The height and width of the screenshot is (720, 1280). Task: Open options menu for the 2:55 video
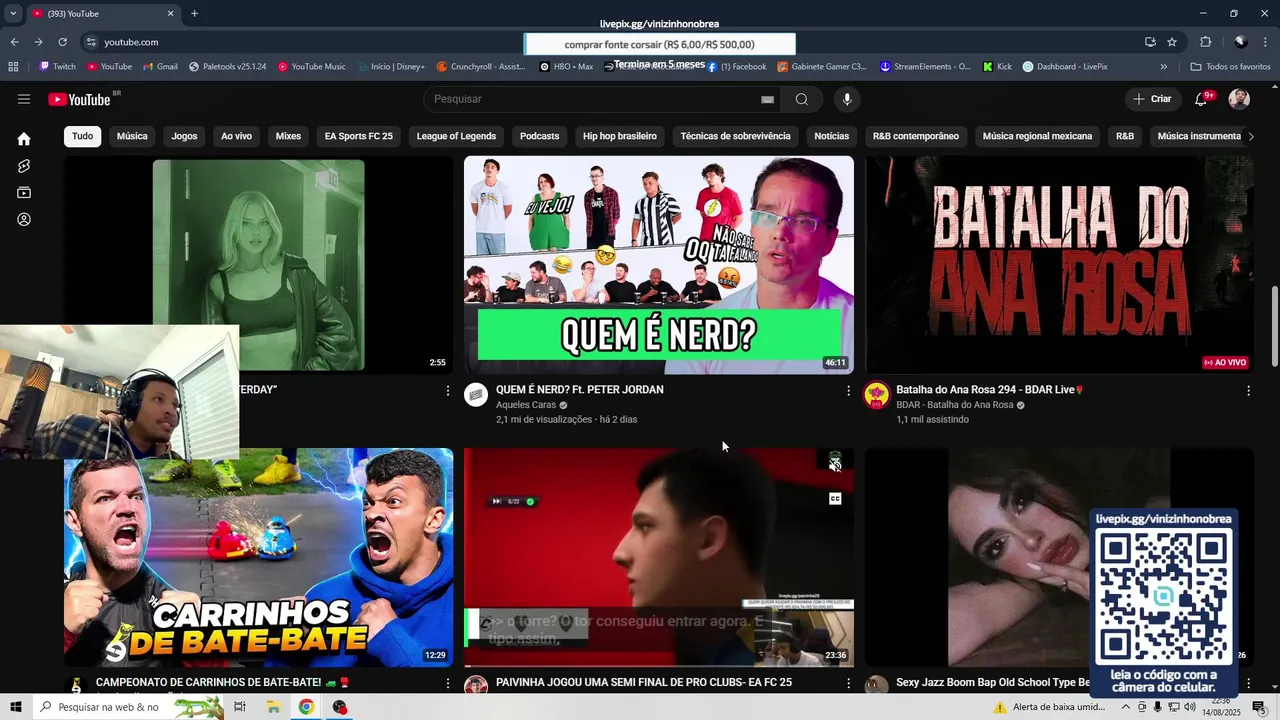pyautogui.click(x=448, y=391)
